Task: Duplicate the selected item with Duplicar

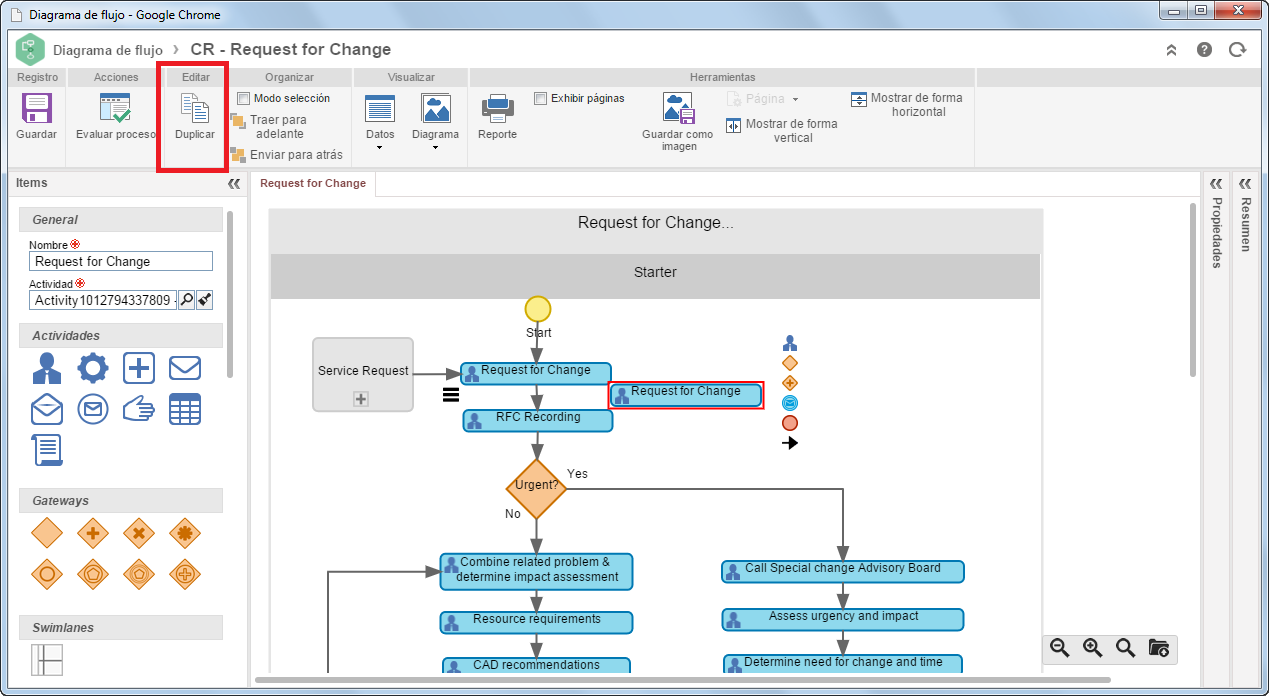Action: click(194, 115)
